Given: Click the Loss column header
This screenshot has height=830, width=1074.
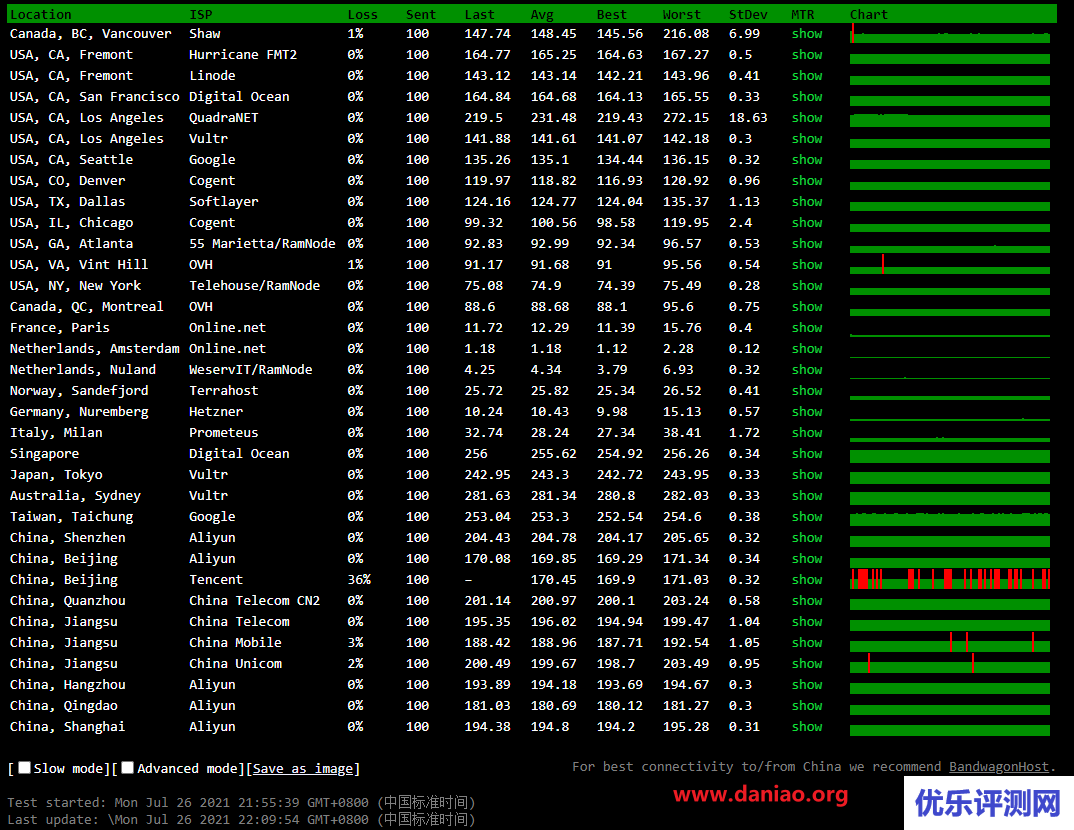Looking at the screenshot, I should point(362,14).
